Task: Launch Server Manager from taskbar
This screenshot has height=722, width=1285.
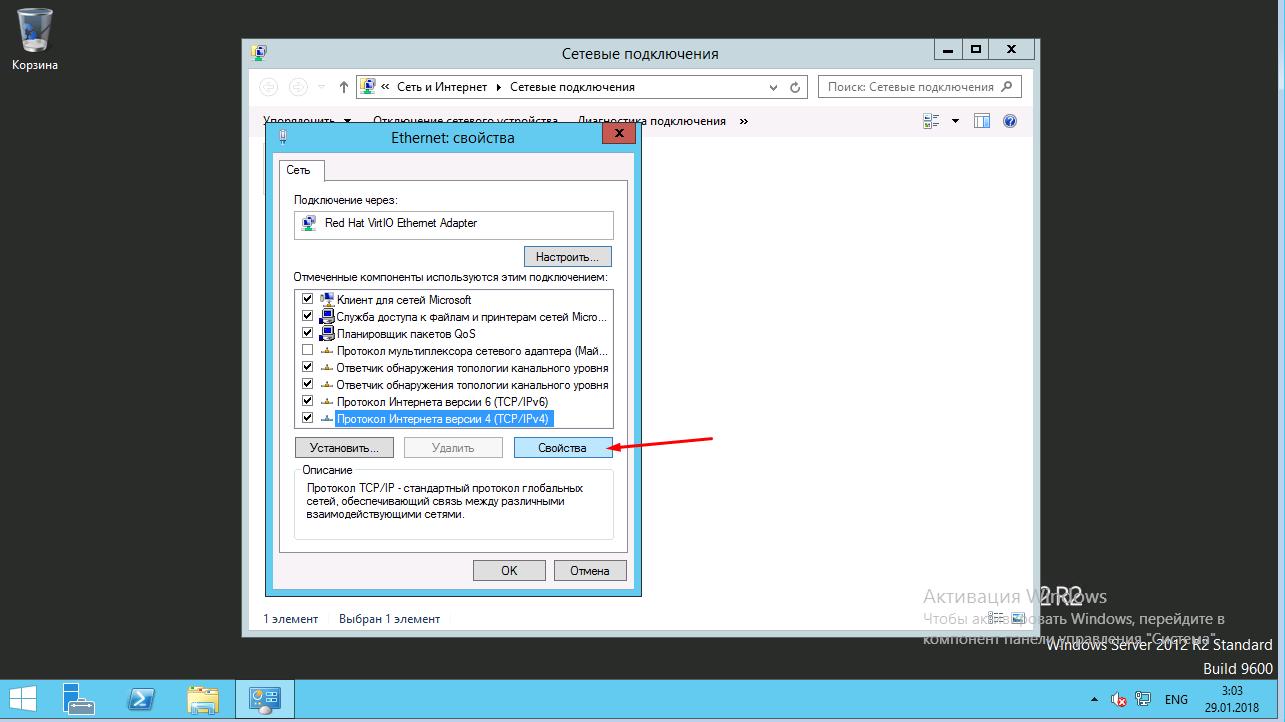Action: click(79, 700)
